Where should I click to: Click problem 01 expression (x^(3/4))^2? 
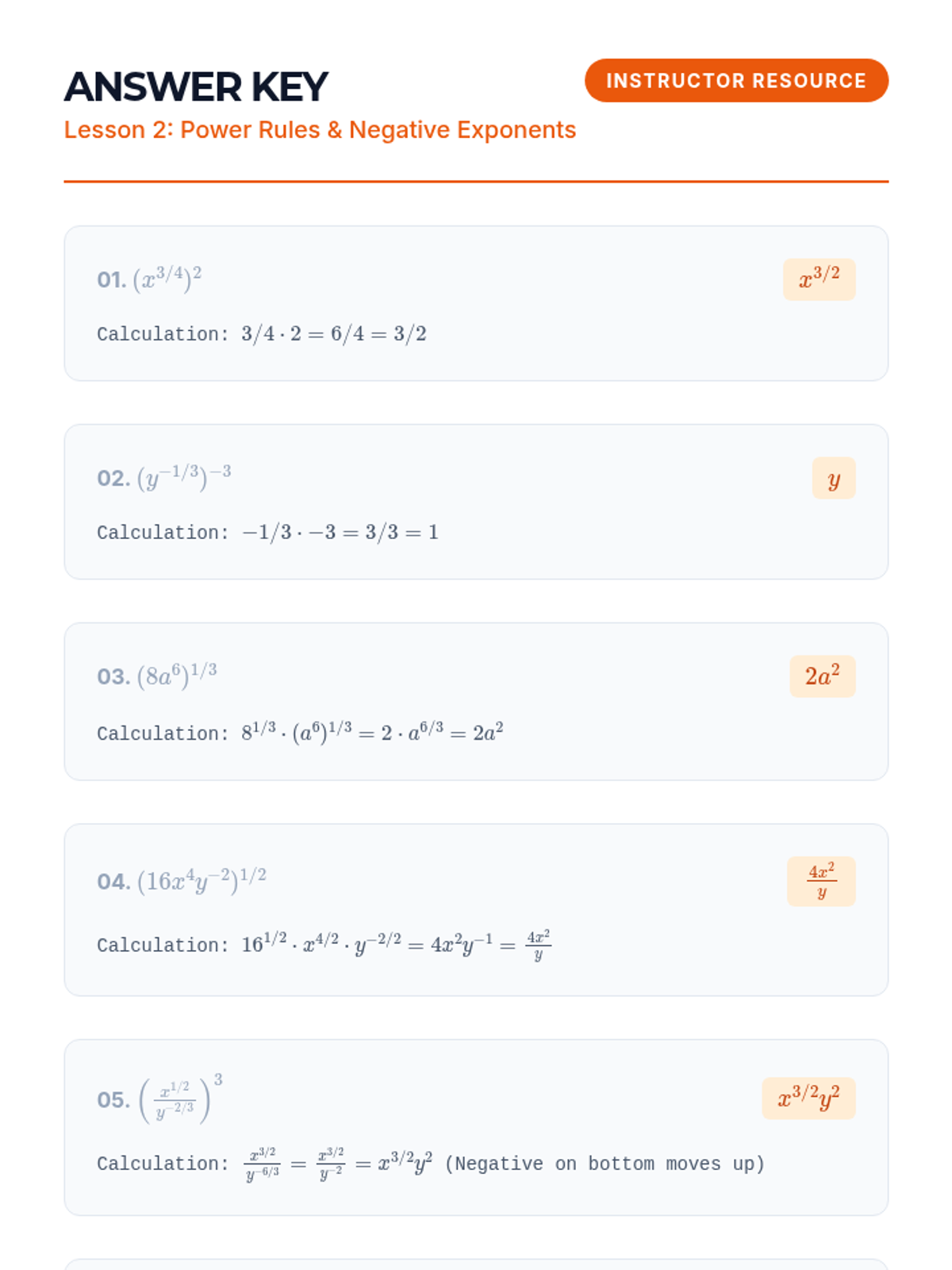[167, 279]
